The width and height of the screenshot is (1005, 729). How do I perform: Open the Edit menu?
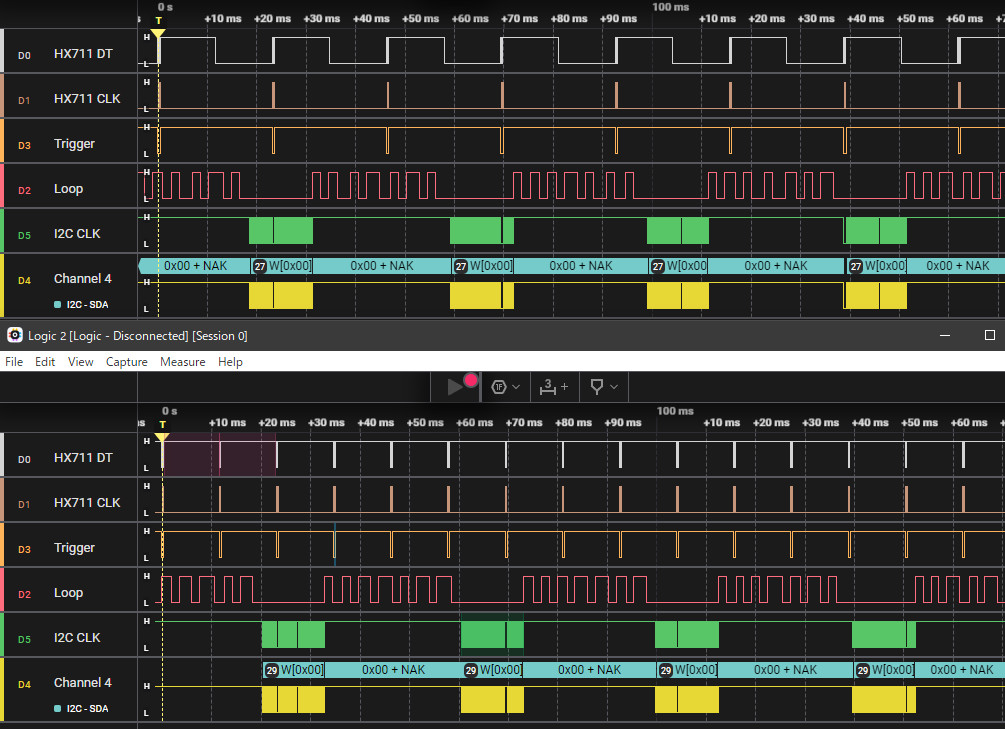[x=45, y=362]
